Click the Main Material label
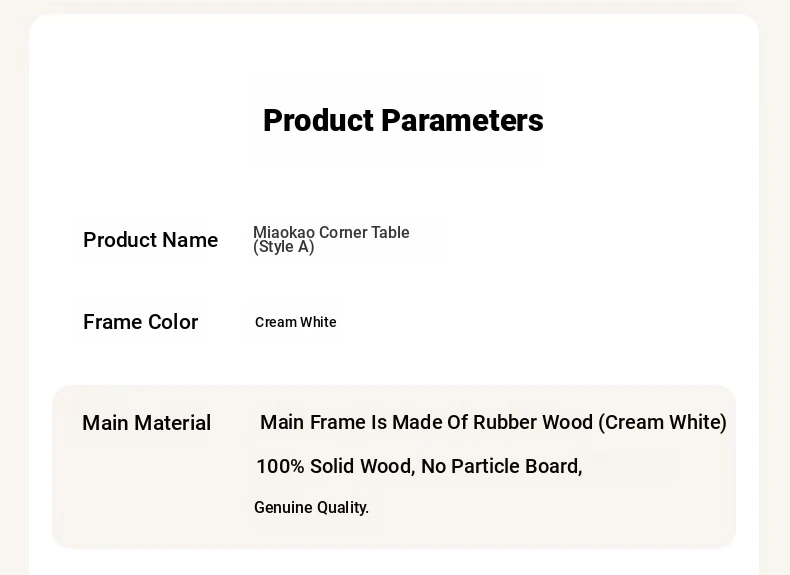The image size is (790, 575). click(146, 423)
